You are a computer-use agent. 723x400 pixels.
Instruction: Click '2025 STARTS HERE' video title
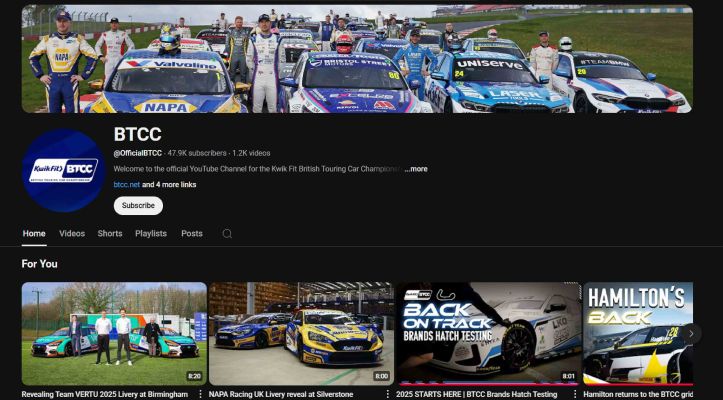477,394
